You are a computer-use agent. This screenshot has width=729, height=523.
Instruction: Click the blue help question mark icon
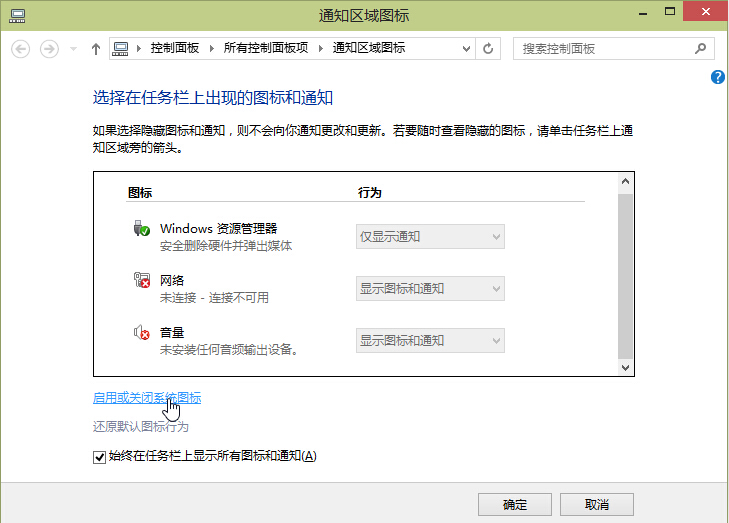coord(718,78)
